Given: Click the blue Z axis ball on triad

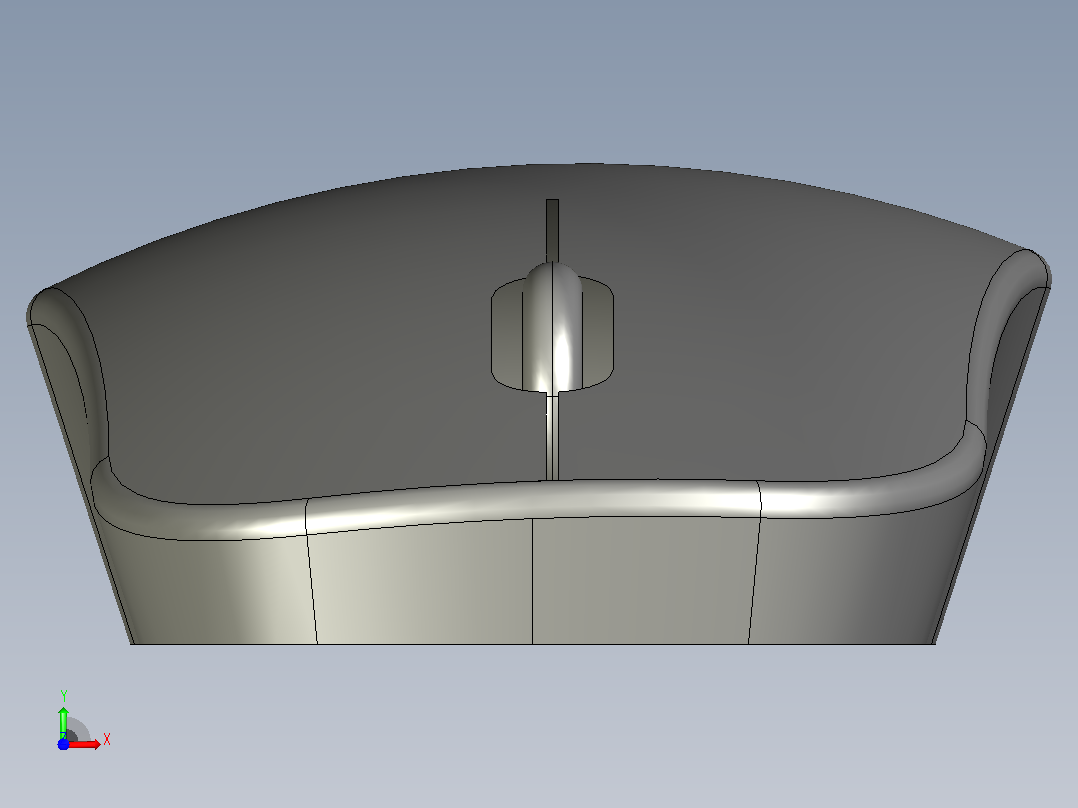Looking at the screenshot, I should [x=63, y=745].
